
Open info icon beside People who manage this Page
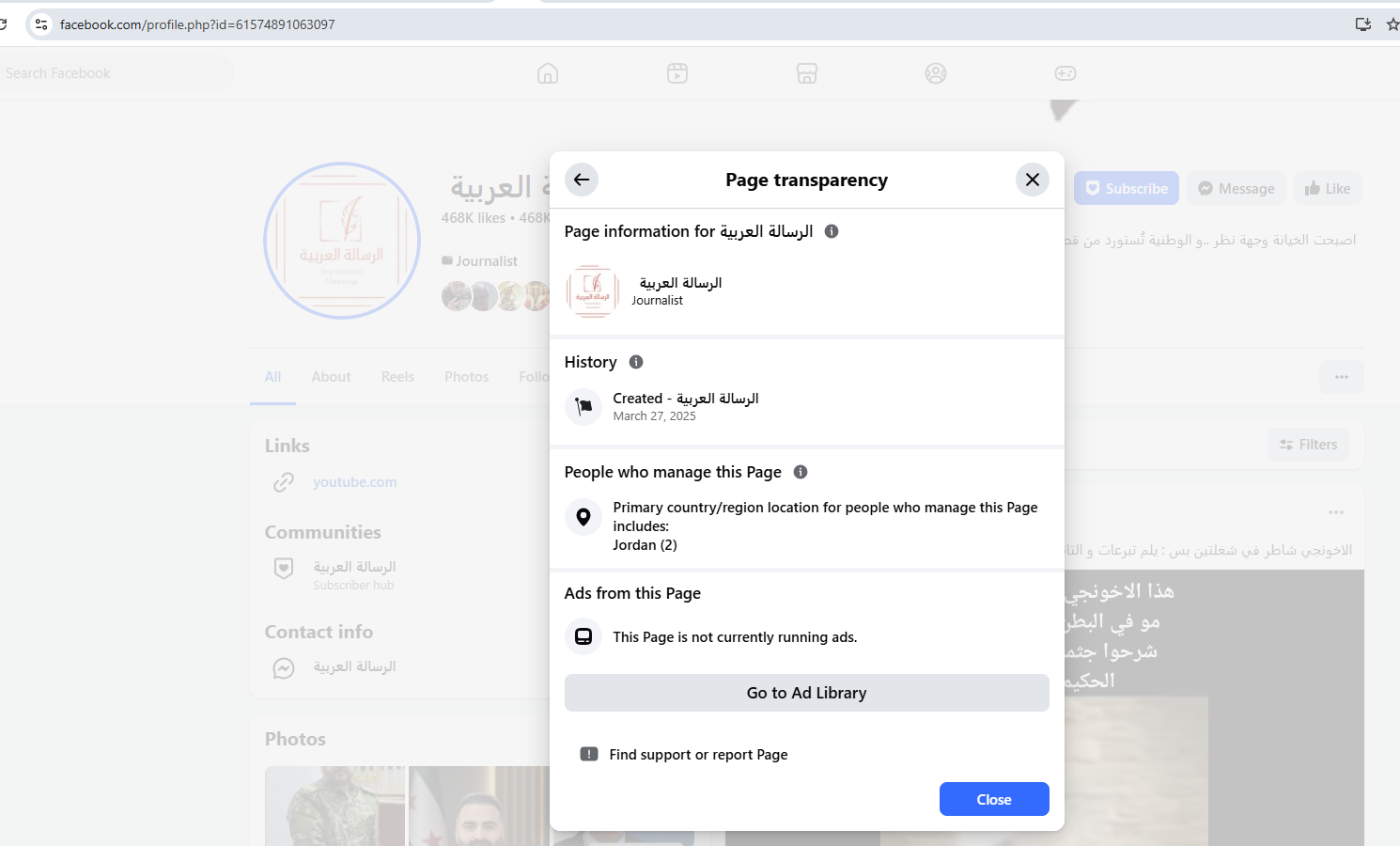click(x=801, y=472)
